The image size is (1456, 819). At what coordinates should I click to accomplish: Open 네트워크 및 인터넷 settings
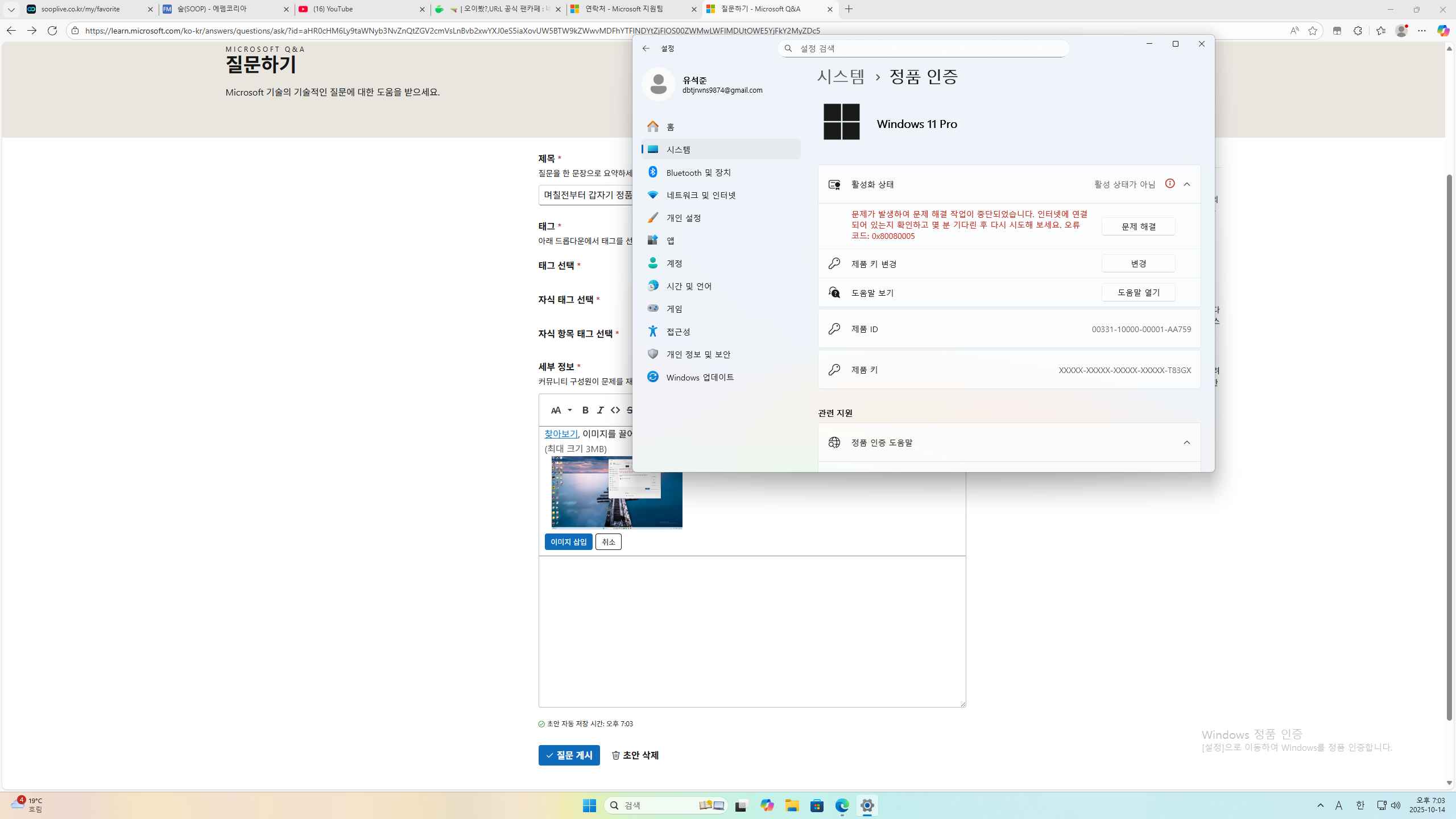[x=721, y=195]
